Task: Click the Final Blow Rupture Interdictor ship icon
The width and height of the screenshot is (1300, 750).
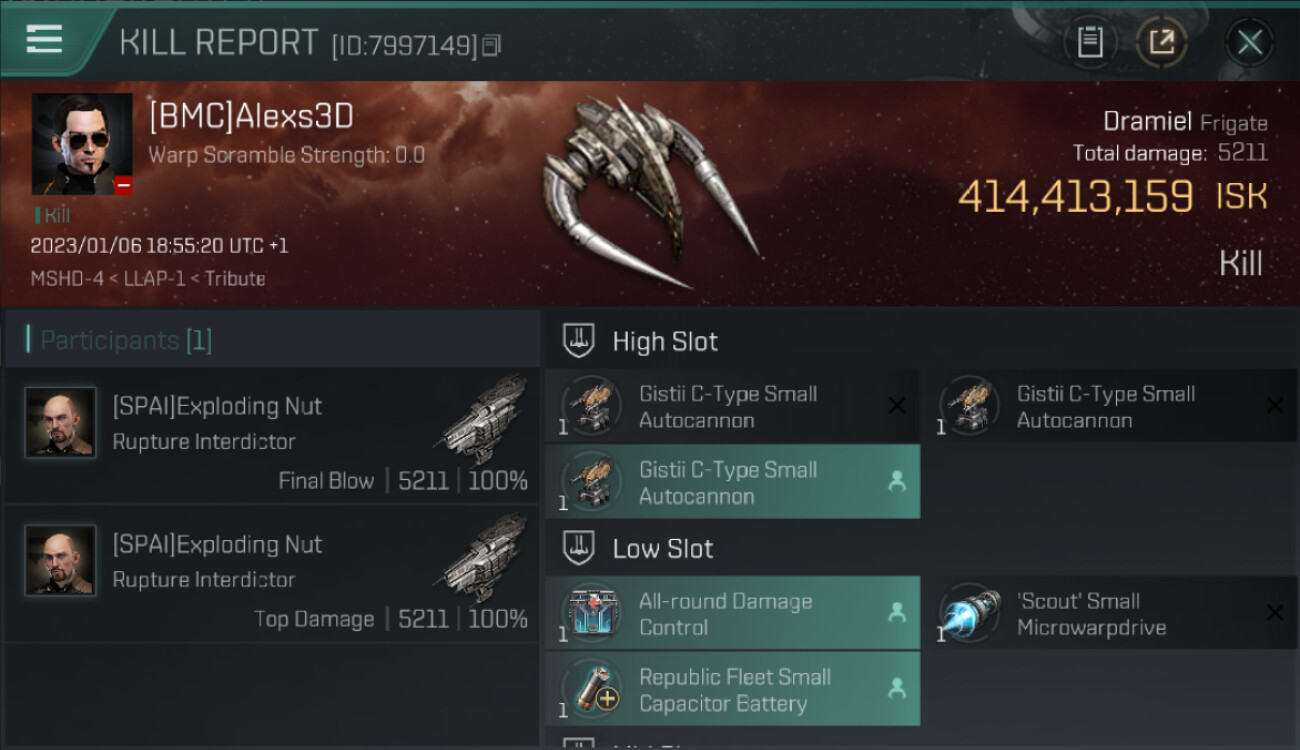Action: [x=482, y=418]
